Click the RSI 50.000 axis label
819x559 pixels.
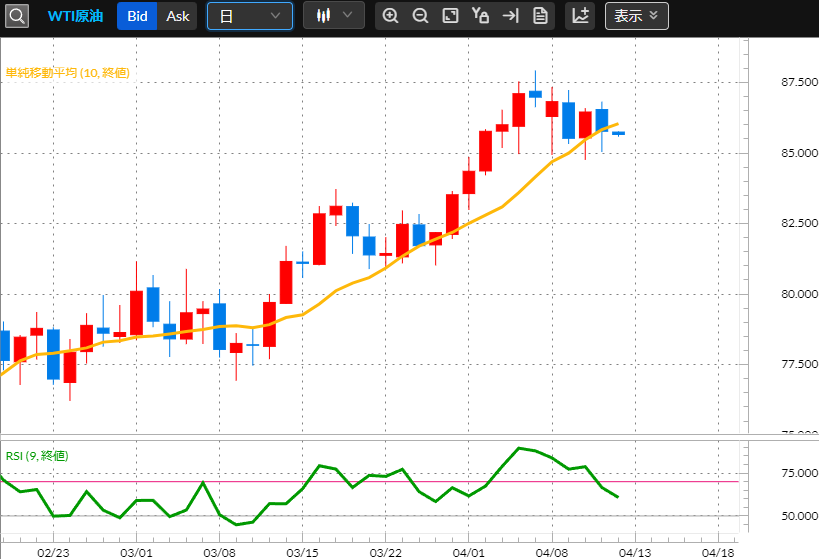(x=799, y=516)
